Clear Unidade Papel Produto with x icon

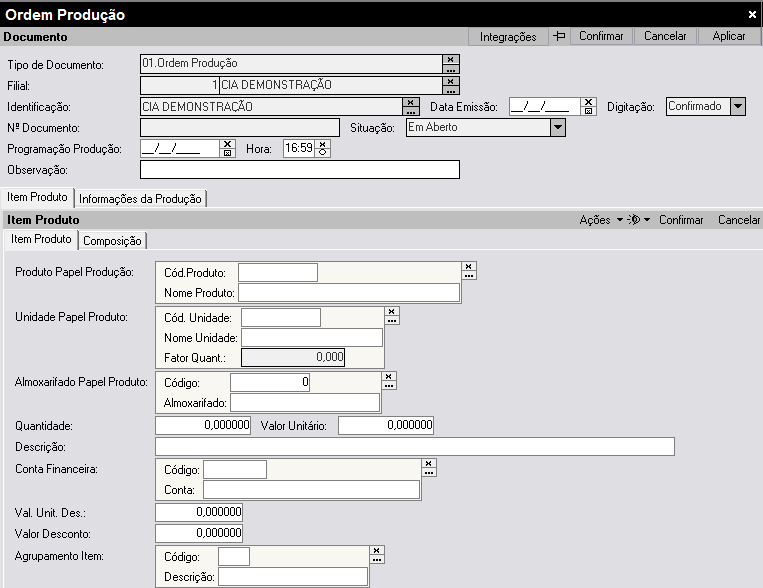pyautogui.click(x=392, y=311)
